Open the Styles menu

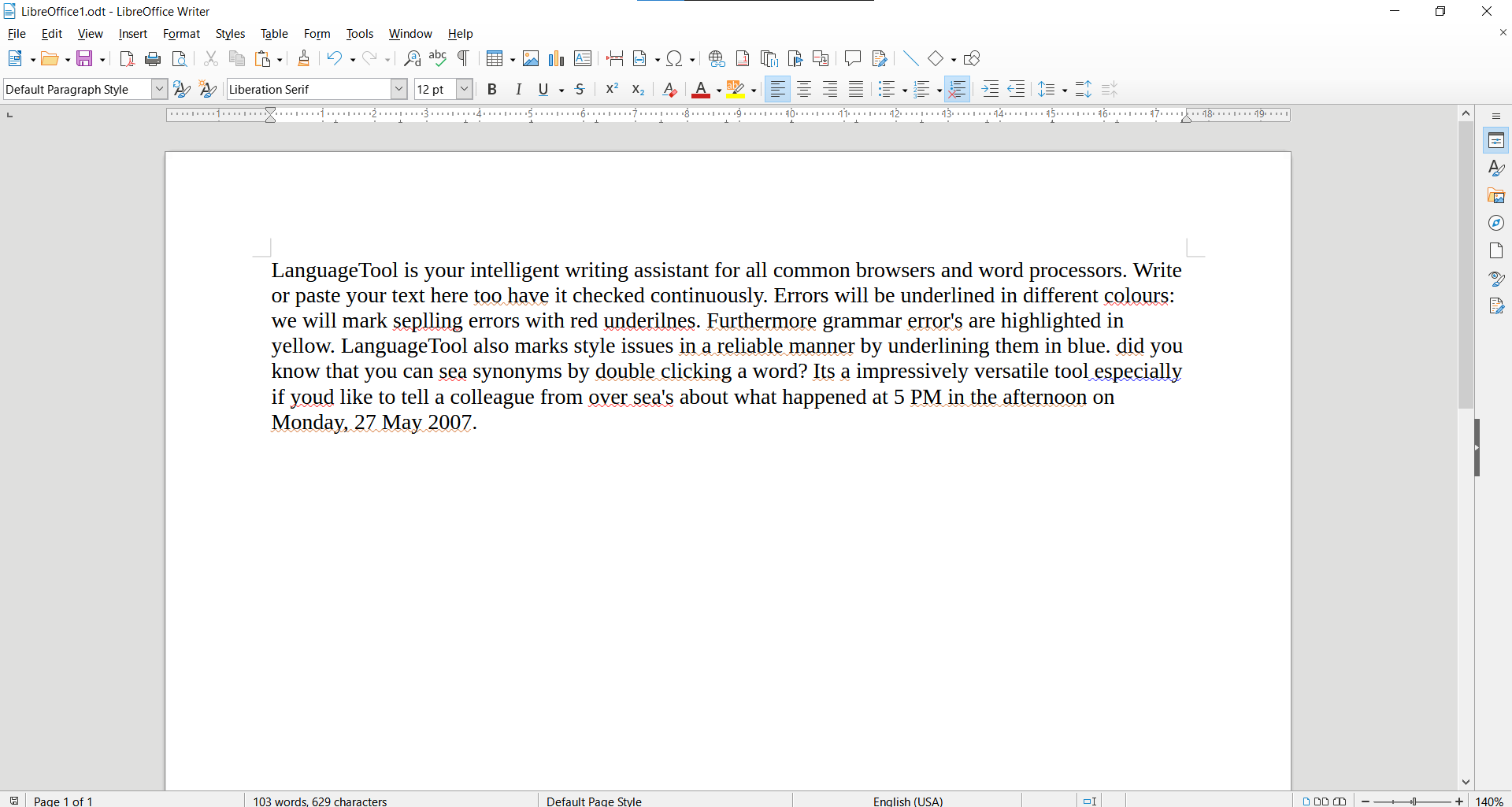[230, 34]
